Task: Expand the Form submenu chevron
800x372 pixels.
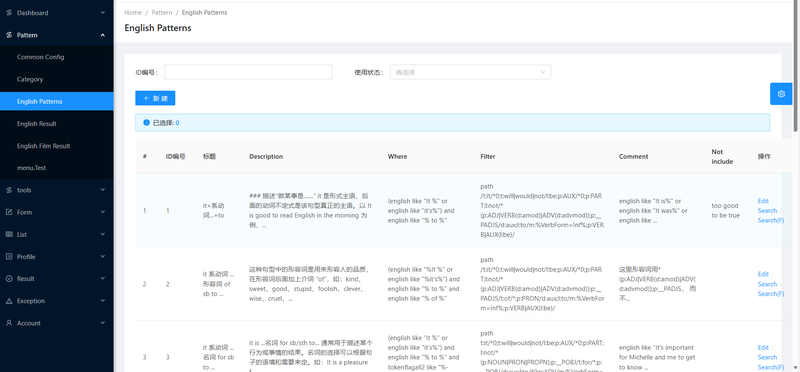Action: pos(103,212)
